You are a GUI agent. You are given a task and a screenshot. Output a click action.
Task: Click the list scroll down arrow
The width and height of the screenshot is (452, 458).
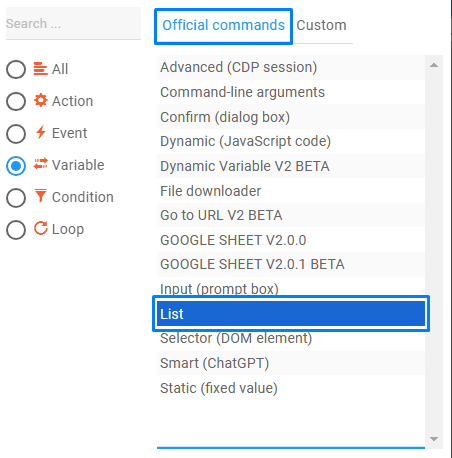pyautogui.click(x=434, y=439)
